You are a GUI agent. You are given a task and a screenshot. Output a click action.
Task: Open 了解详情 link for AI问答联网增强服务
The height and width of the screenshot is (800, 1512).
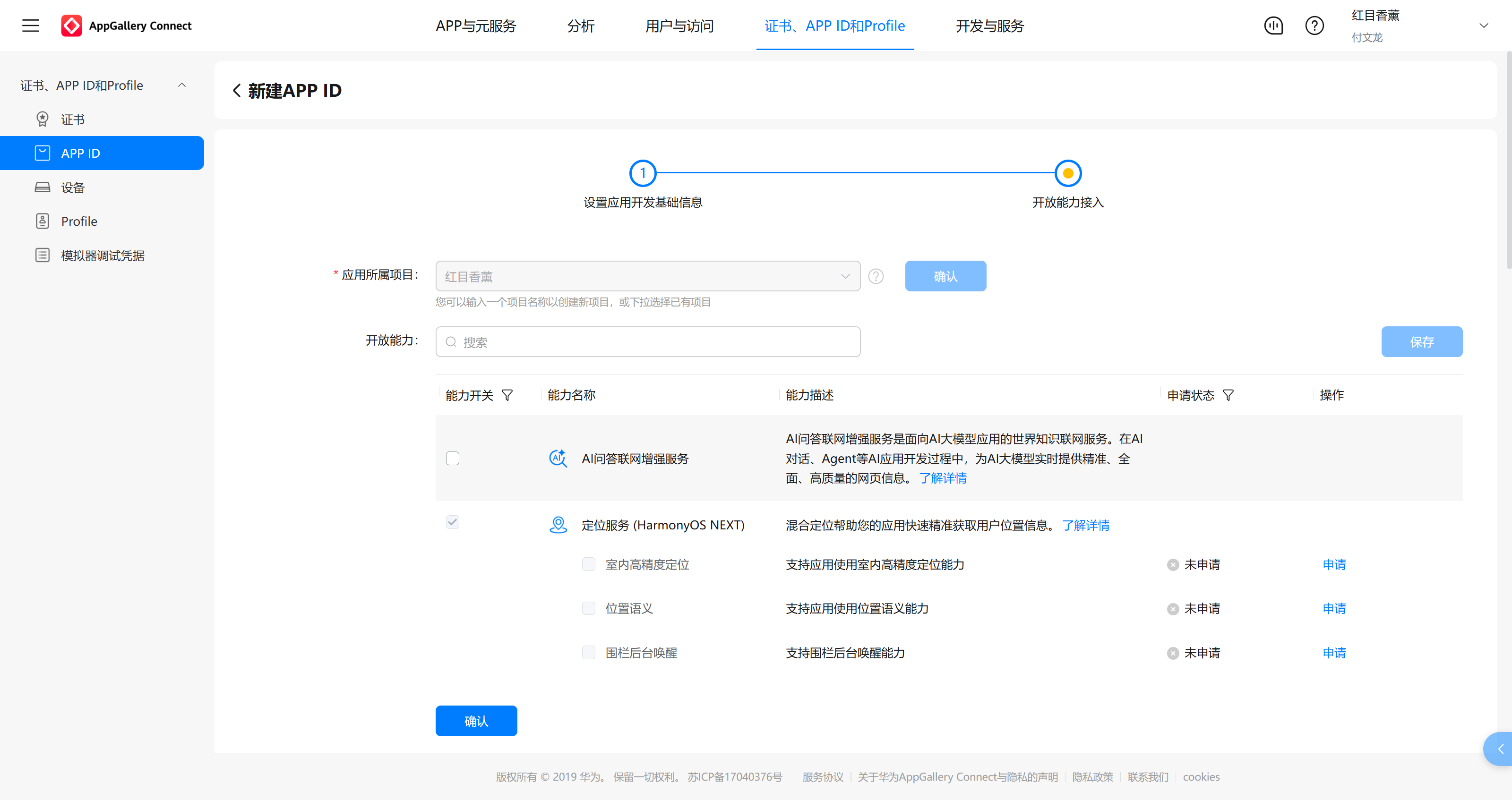click(943, 478)
